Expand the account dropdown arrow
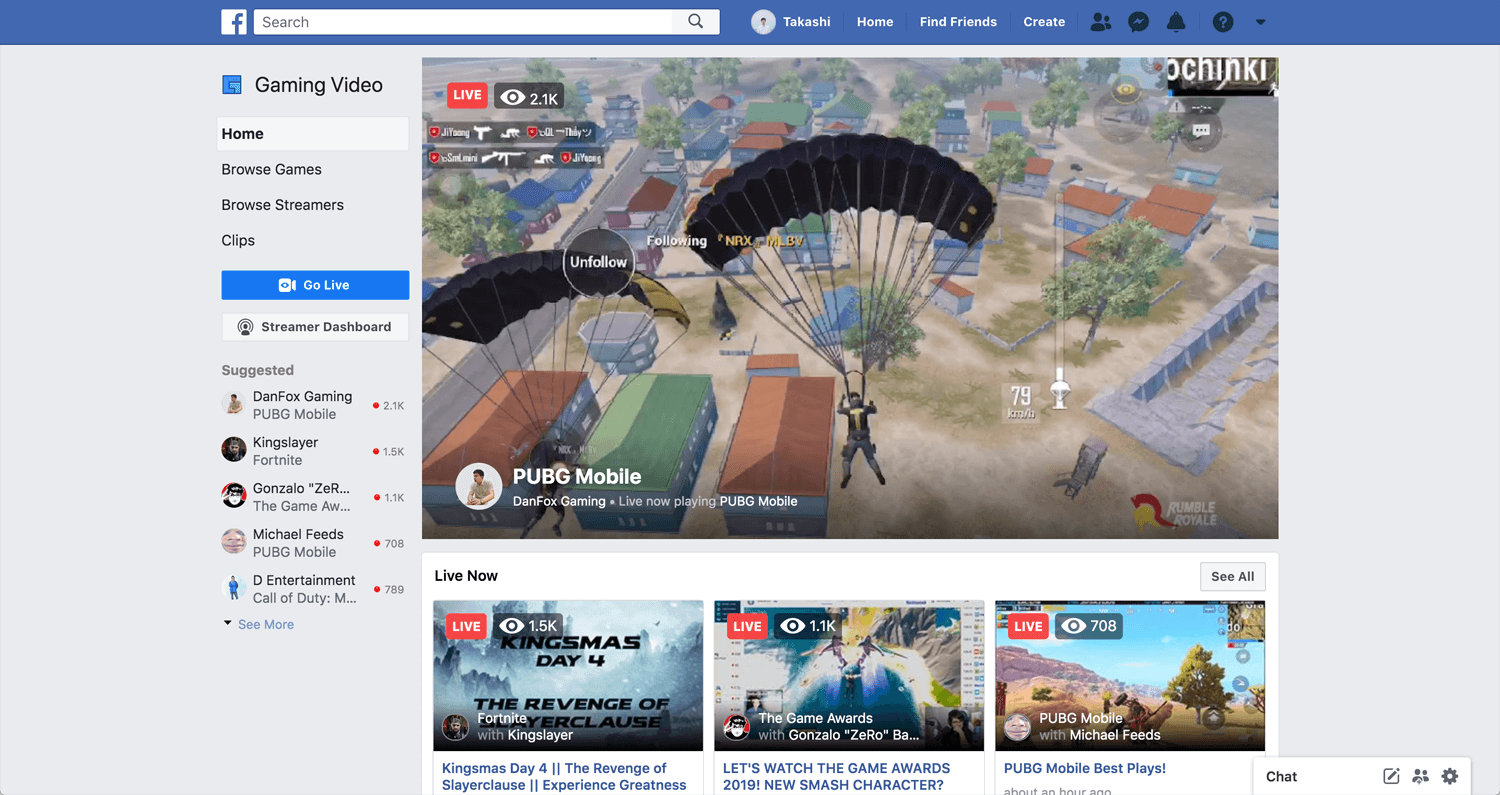 pos(1260,22)
